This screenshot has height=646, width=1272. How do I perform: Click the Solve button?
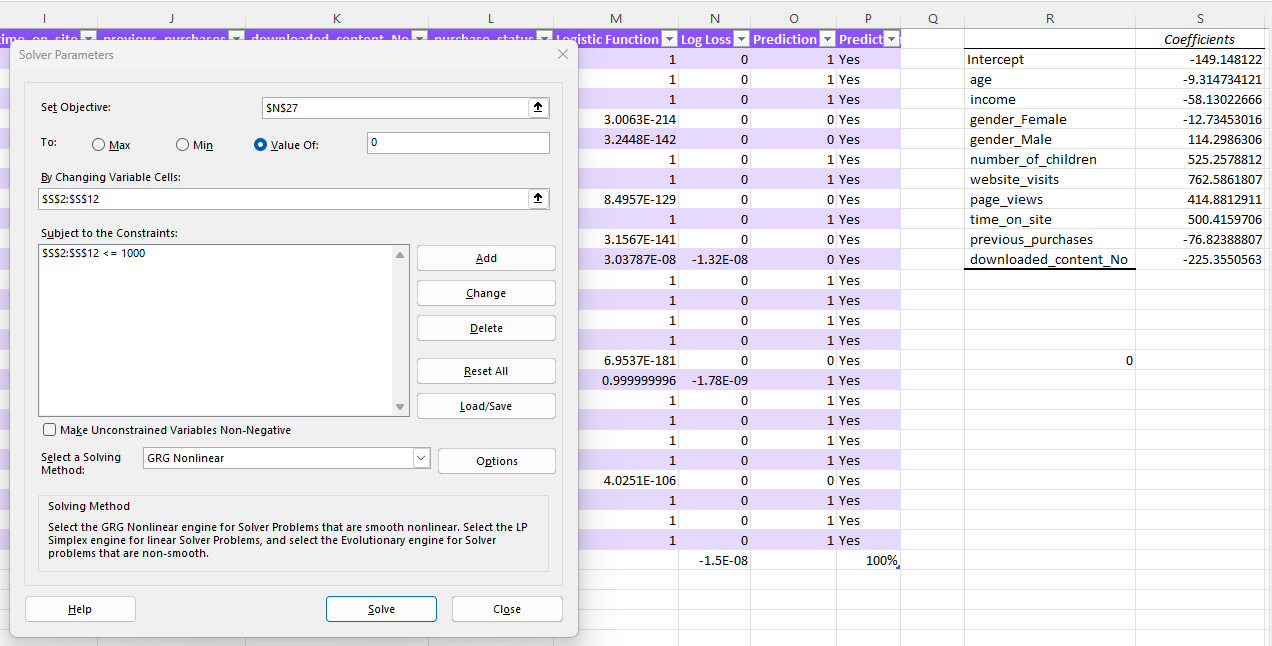(x=381, y=609)
